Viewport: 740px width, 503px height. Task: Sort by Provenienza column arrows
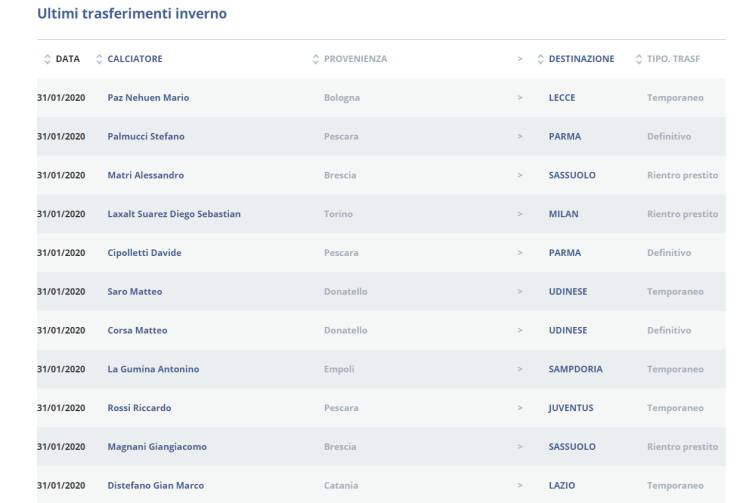[x=316, y=59]
